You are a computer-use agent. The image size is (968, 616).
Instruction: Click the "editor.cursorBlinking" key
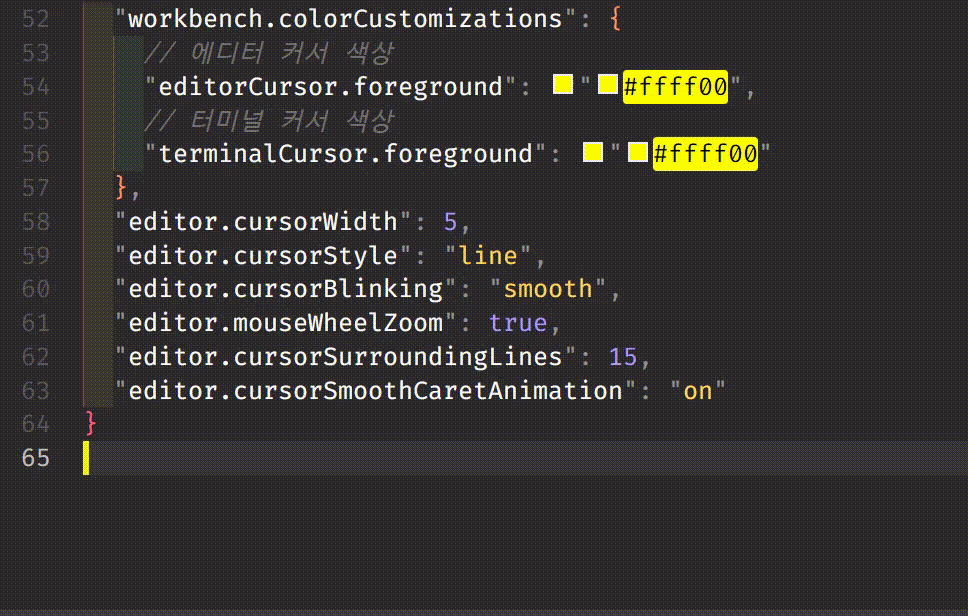285,289
